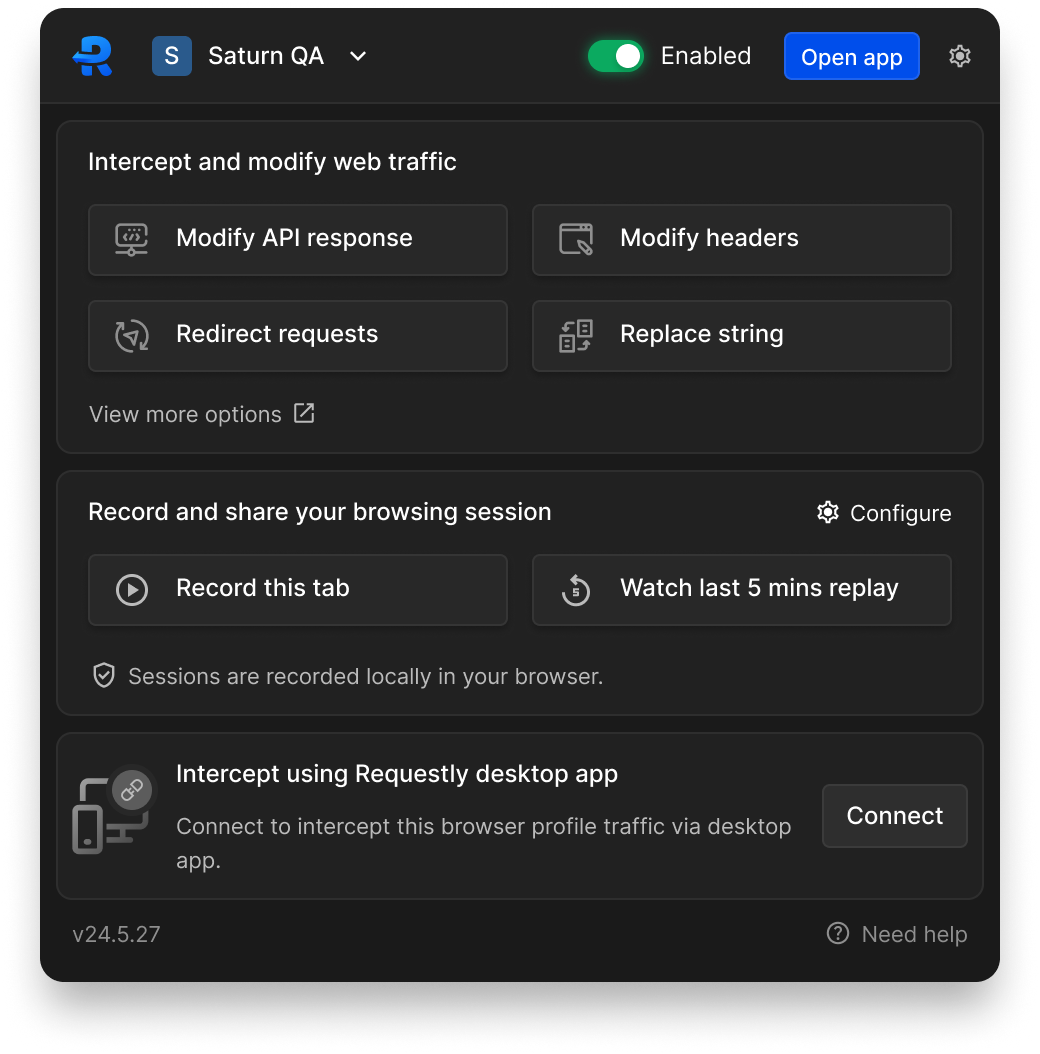Open settings via the header gear icon
This screenshot has width=1040, height=1054.
click(959, 56)
